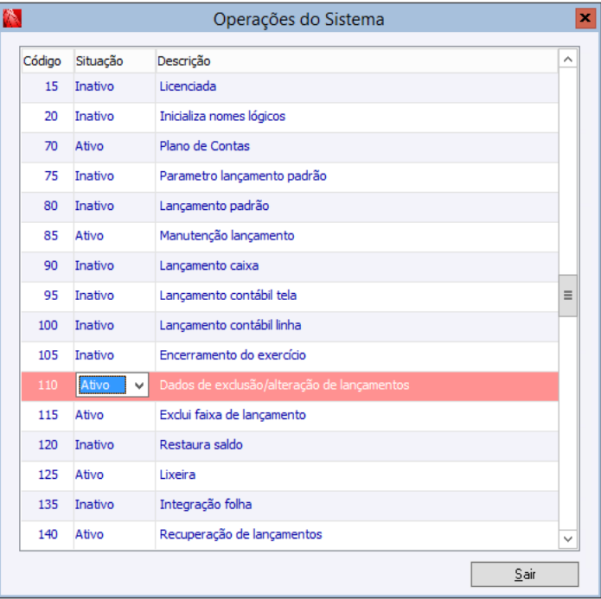Select the 'Licenciada' row description

point(188,87)
